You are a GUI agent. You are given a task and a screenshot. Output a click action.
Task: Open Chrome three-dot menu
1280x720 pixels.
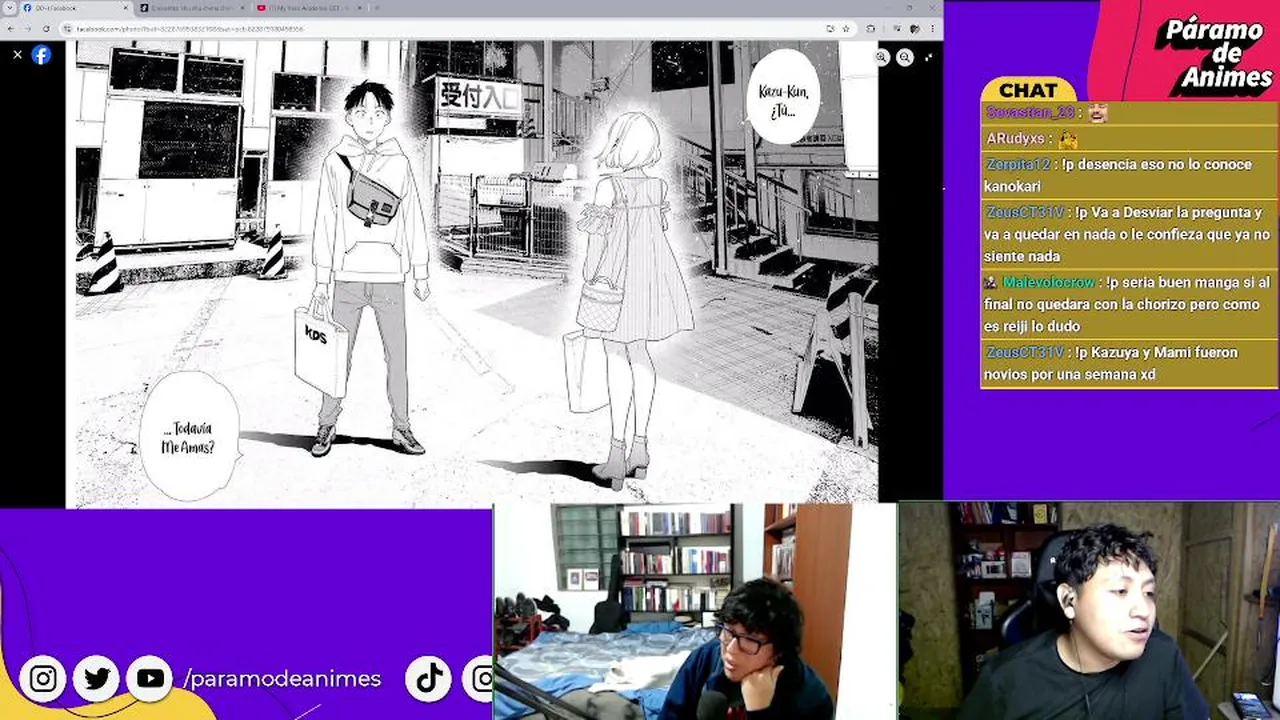tap(932, 29)
